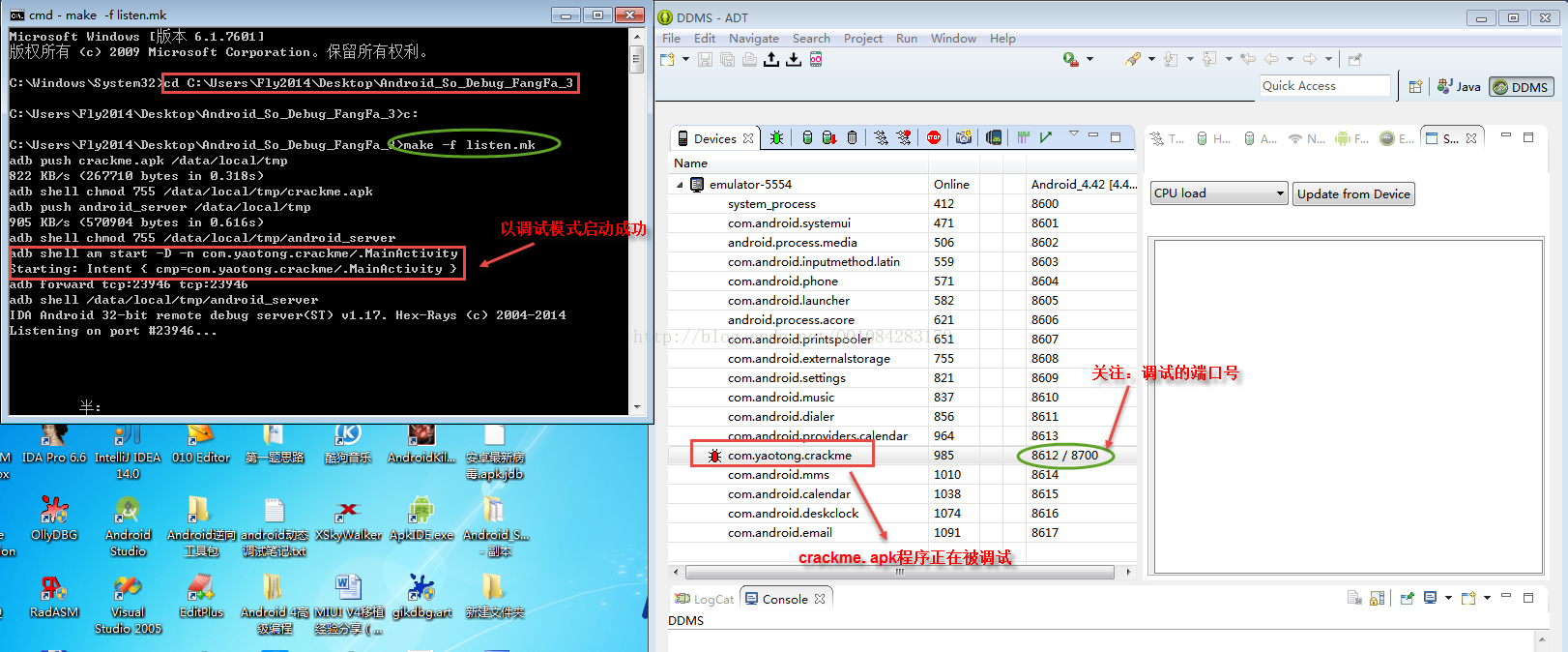Click the Save icon in DDMS toolbar

click(x=705, y=60)
